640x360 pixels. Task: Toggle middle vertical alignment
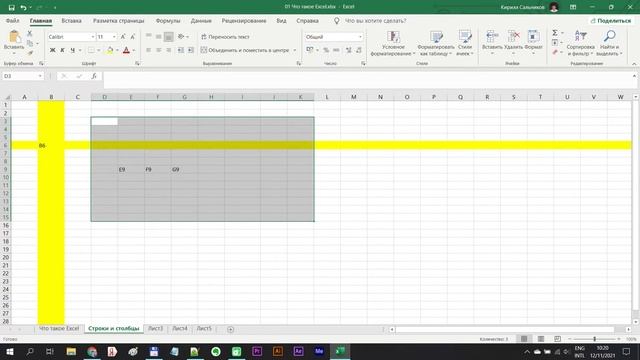click(x=158, y=37)
